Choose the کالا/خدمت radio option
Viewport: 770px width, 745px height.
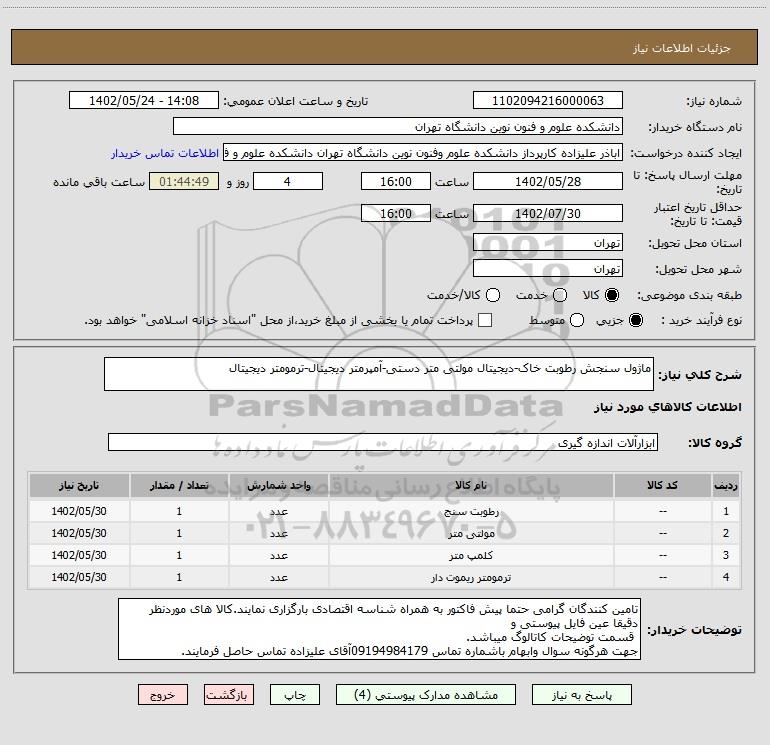coord(490,295)
